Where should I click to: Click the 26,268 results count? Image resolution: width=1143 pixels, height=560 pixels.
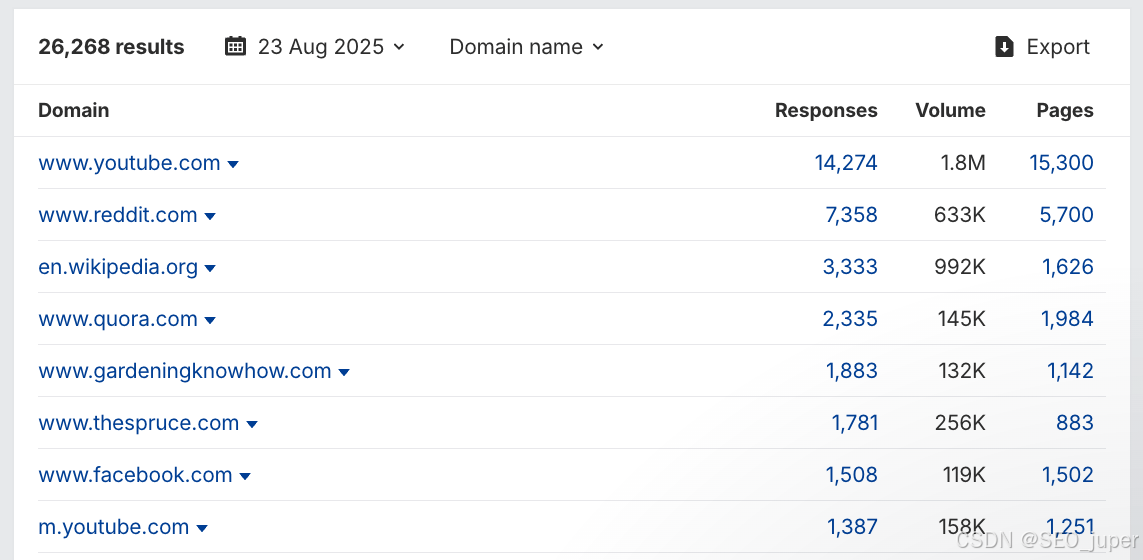112,47
